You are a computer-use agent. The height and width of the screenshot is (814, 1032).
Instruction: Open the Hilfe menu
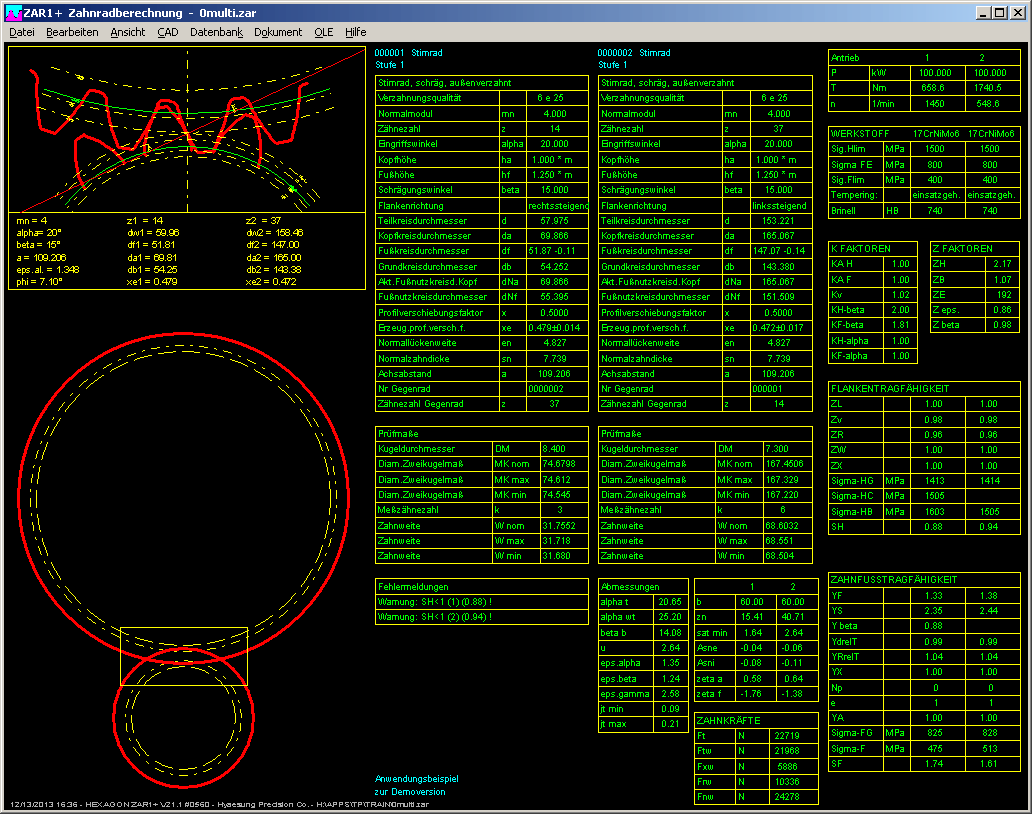pos(355,32)
